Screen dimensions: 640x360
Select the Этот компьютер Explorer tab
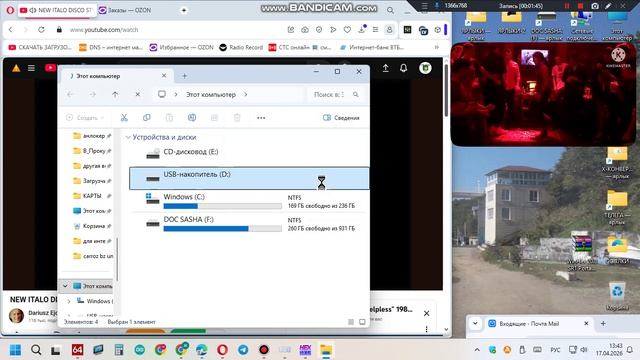(x=116, y=76)
